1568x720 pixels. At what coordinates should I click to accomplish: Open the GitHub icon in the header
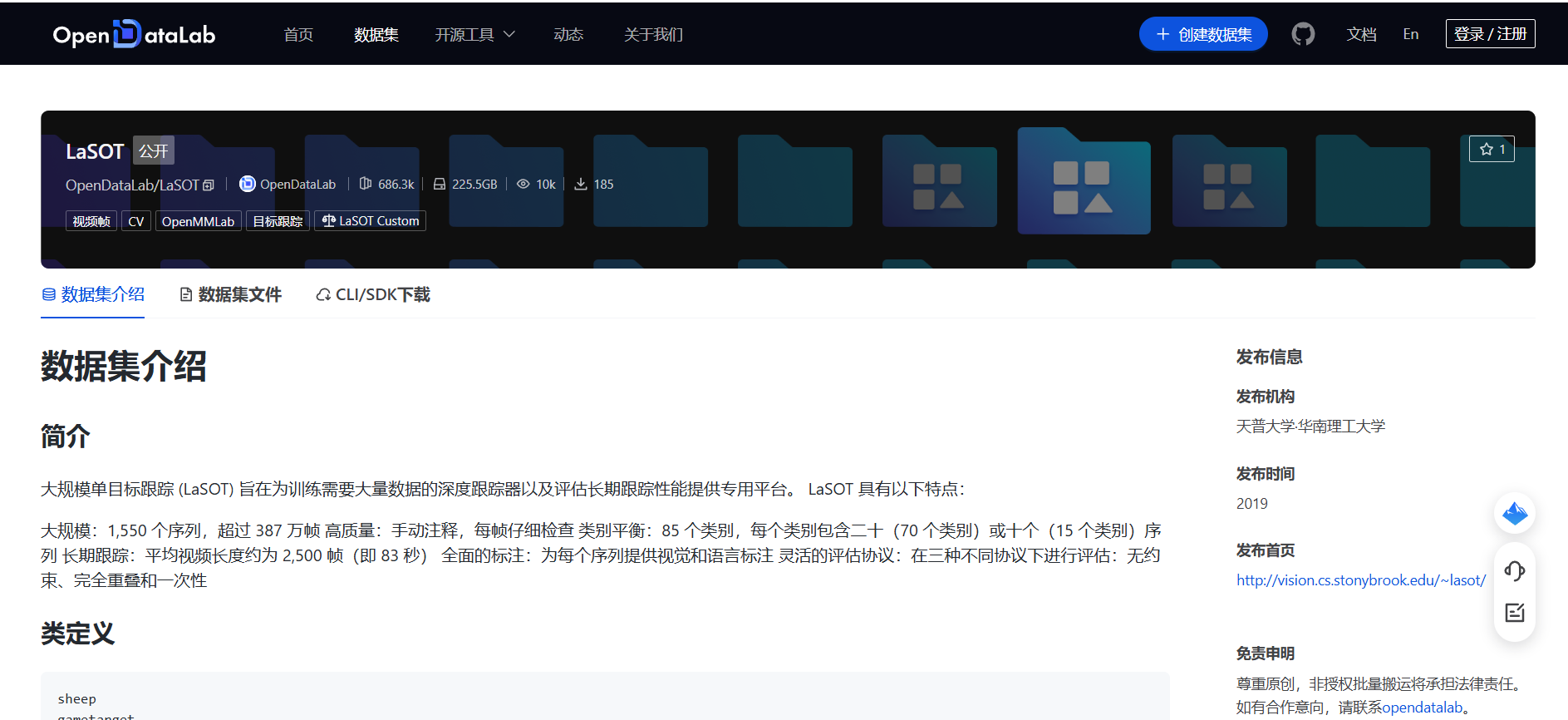pyautogui.click(x=1303, y=34)
